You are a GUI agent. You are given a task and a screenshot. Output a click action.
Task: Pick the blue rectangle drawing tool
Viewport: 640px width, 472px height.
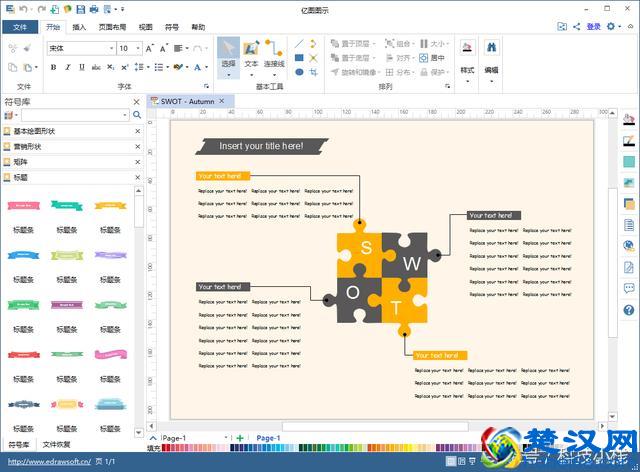click(x=299, y=58)
